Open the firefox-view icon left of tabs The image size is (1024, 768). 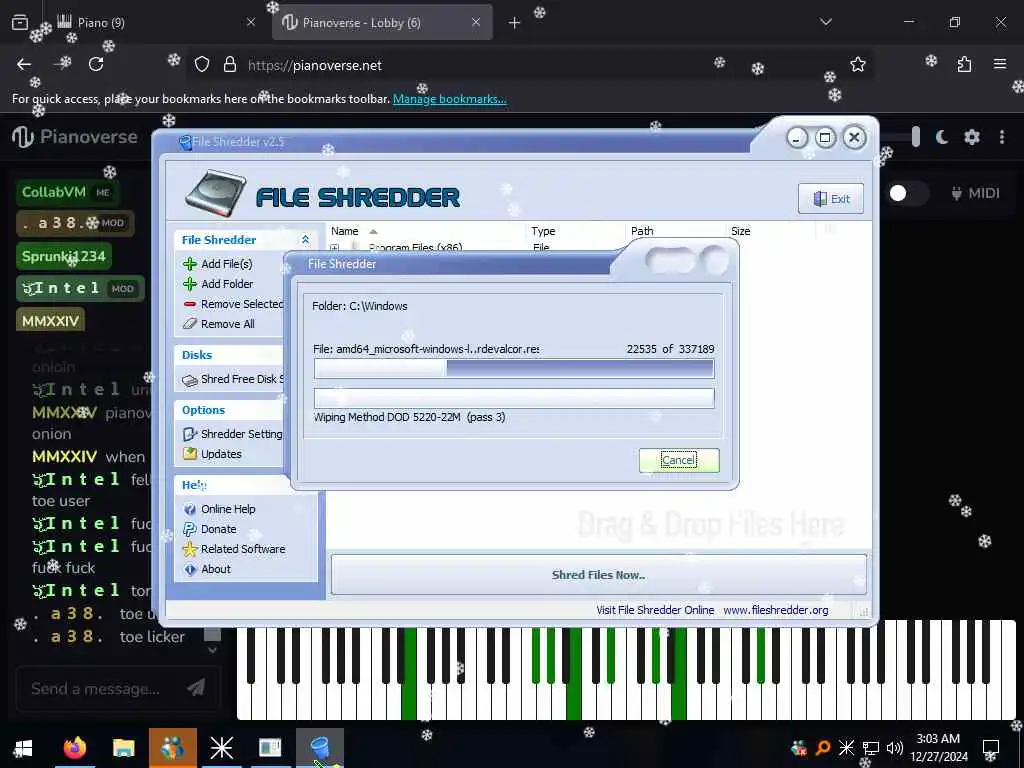[x=20, y=22]
